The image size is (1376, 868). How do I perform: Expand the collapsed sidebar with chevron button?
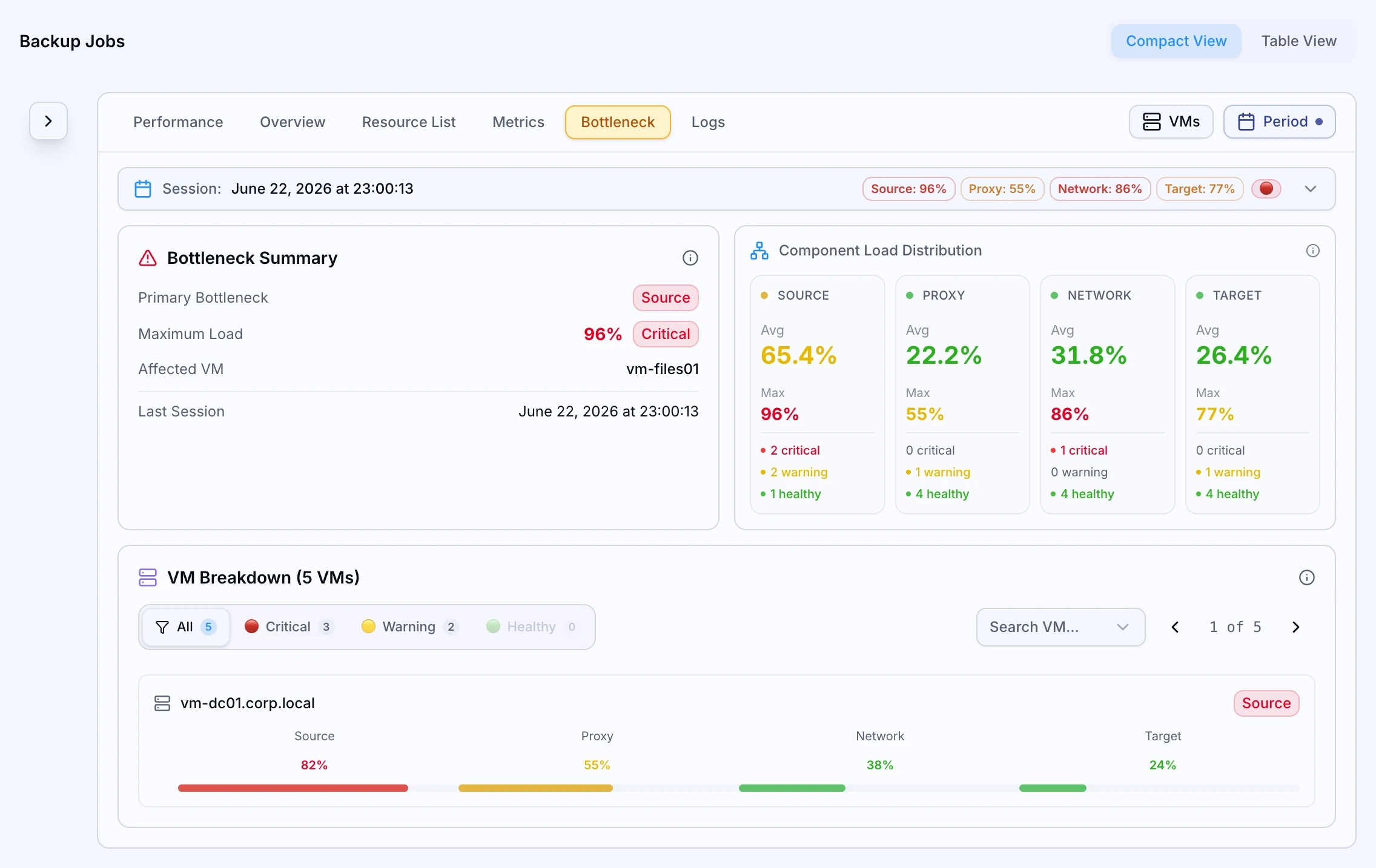tap(48, 121)
